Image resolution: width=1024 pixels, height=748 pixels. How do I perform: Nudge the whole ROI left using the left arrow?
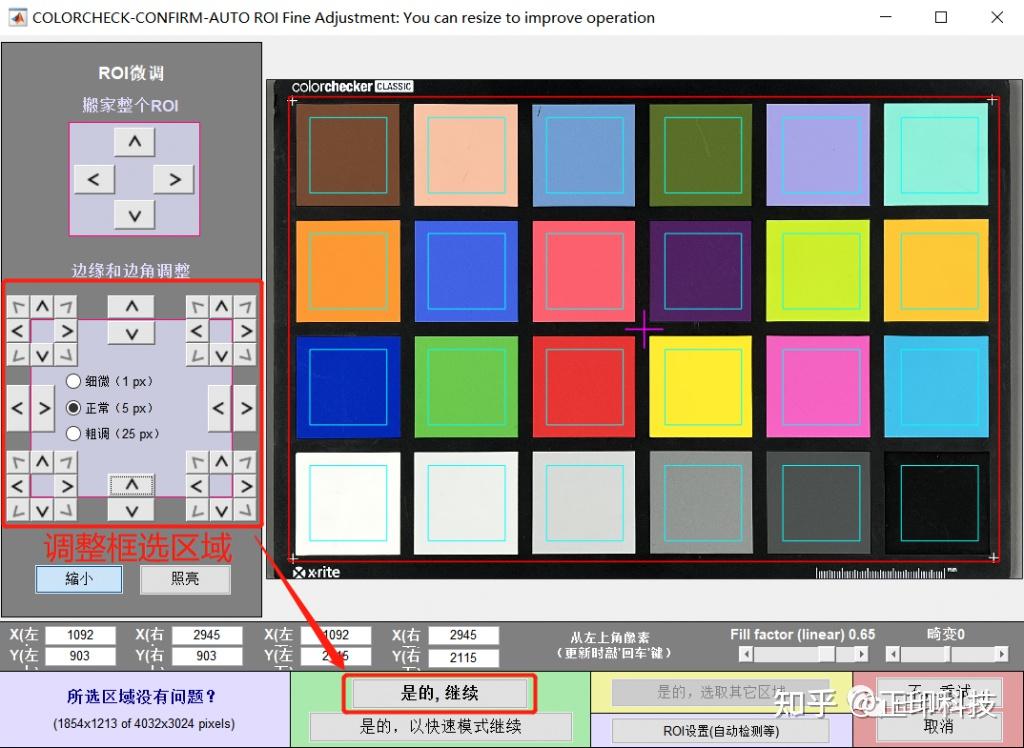(x=95, y=178)
